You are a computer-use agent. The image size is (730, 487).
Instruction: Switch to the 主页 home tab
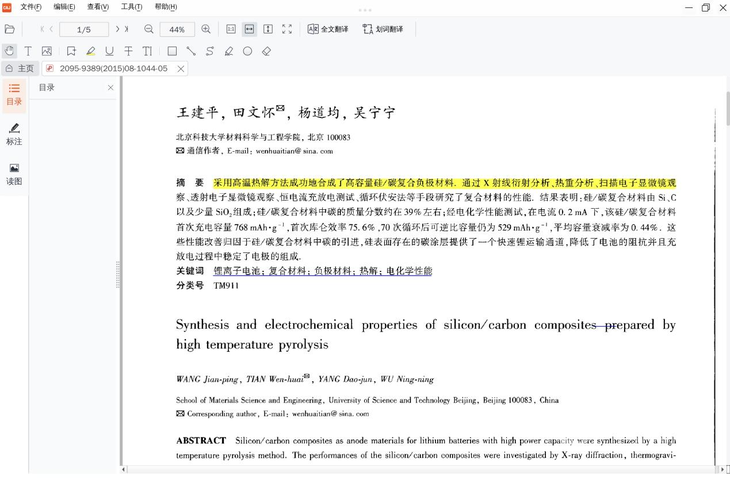(20, 69)
